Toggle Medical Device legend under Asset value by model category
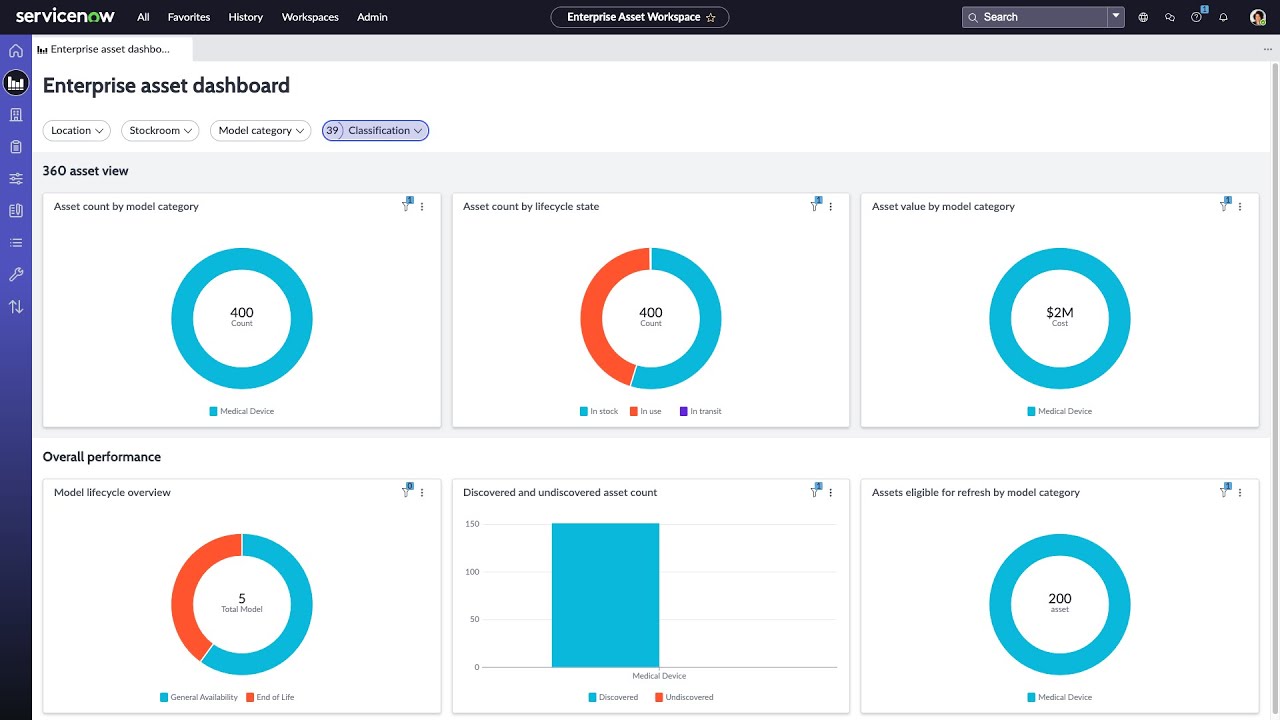This screenshot has width=1280, height=720. 1060,411
